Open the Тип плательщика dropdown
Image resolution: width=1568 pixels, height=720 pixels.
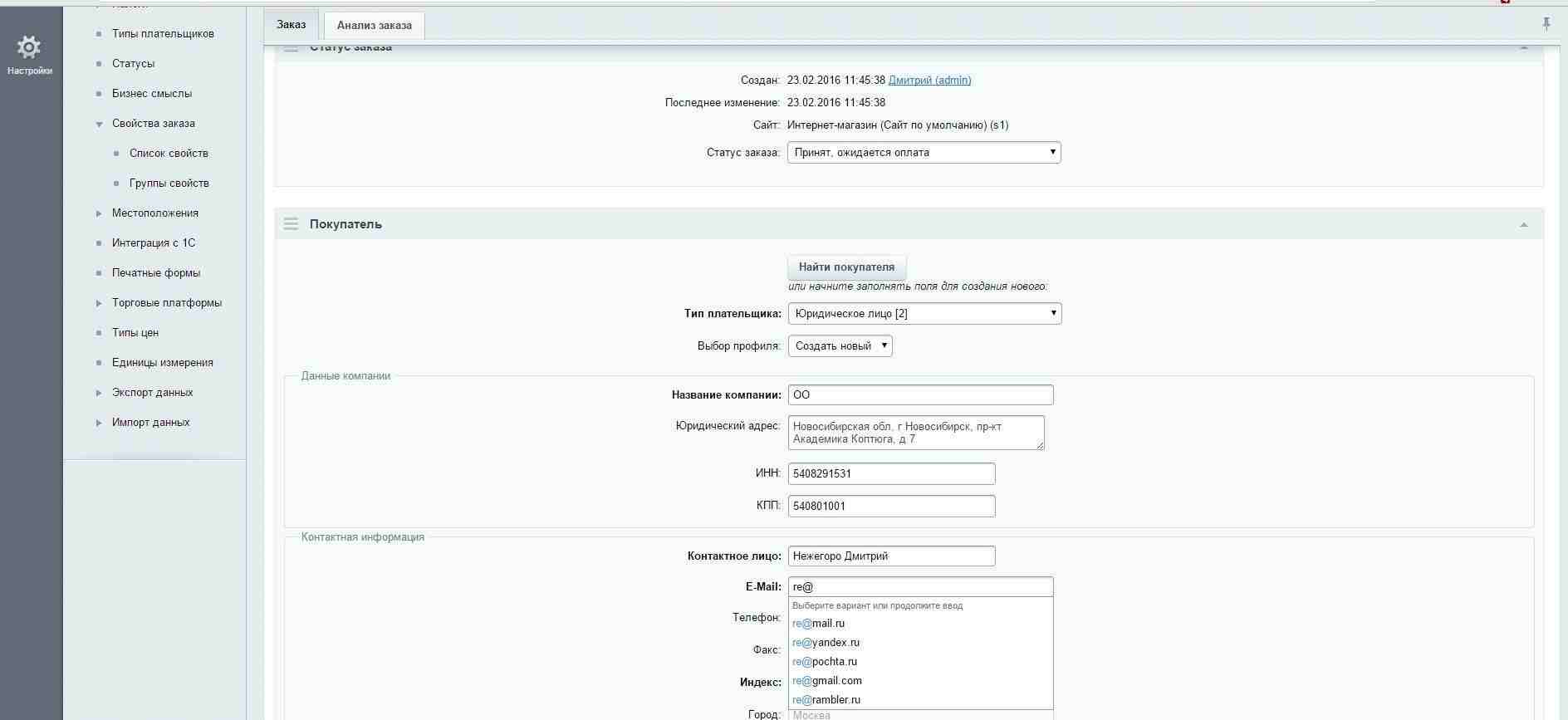pyautogui.click(x=925, y=313)
